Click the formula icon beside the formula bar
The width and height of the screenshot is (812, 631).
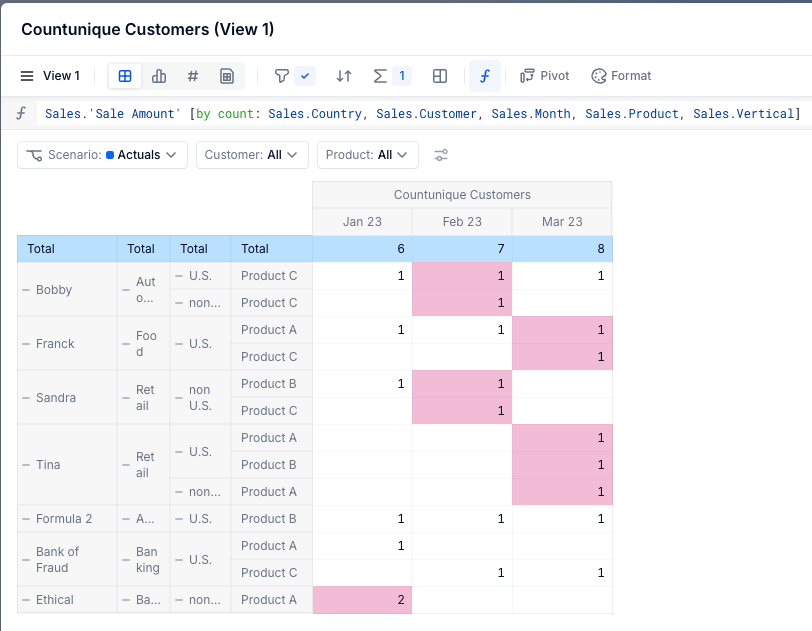[x=21, y=113]
